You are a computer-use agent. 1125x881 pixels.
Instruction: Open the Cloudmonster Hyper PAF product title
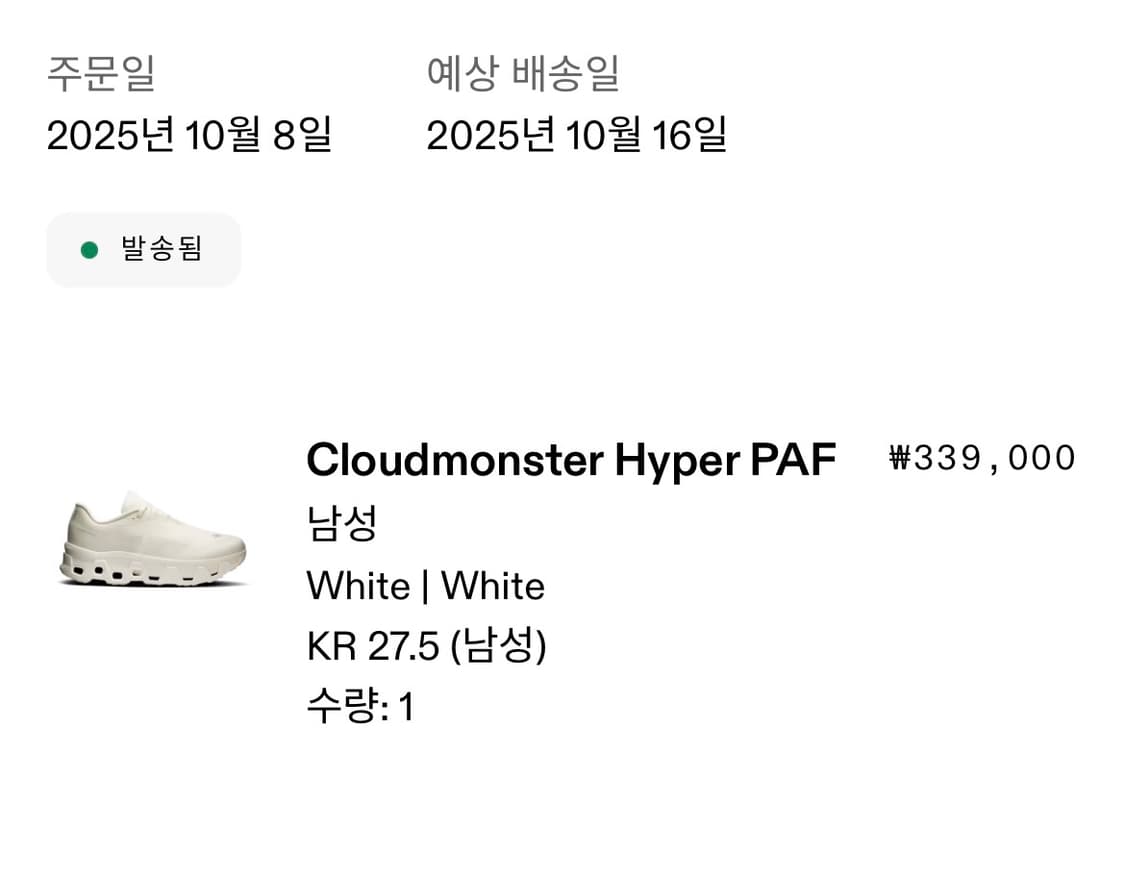[x=570, y=460]
